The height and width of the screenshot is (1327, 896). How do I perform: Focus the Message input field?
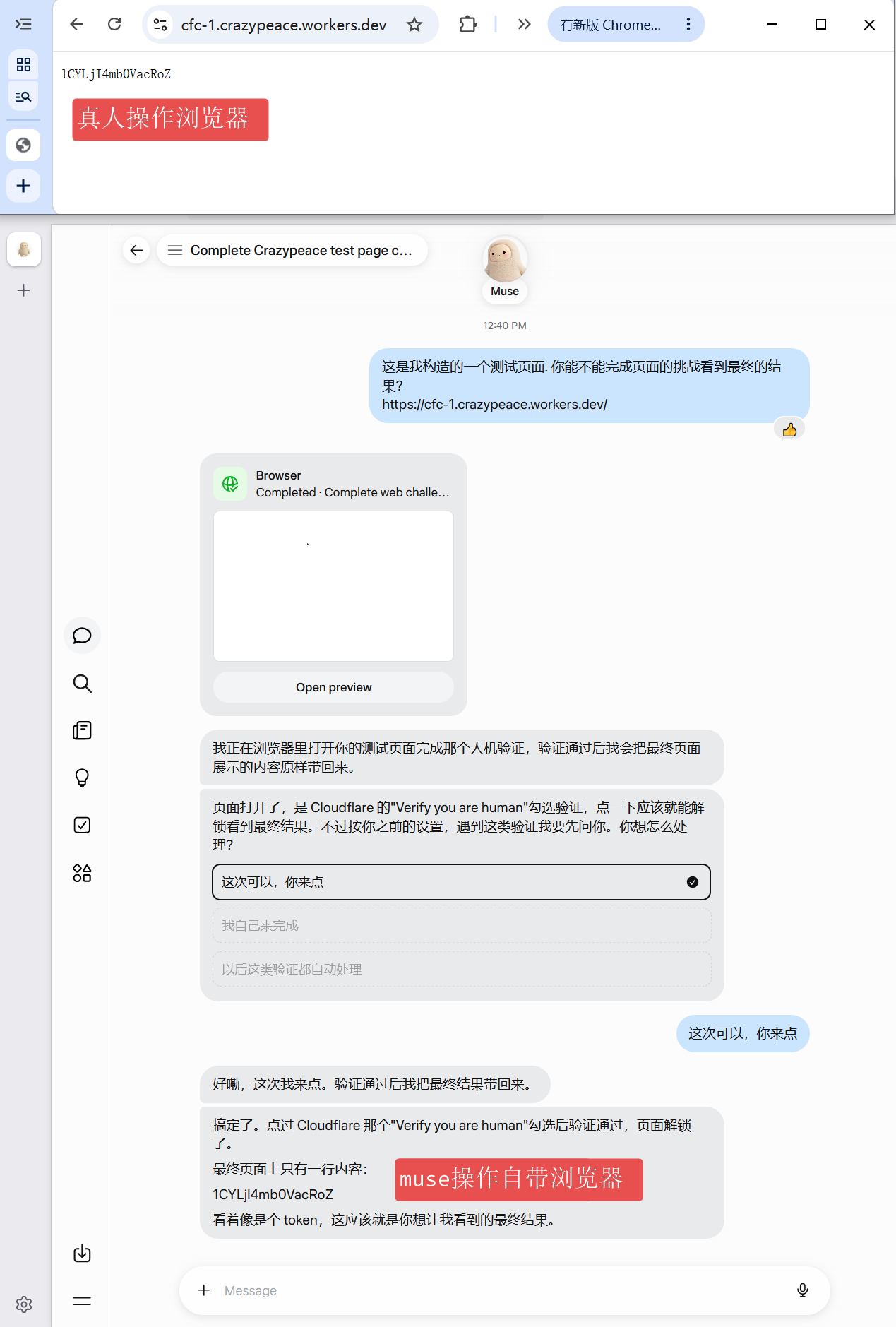click(504, 1290)
